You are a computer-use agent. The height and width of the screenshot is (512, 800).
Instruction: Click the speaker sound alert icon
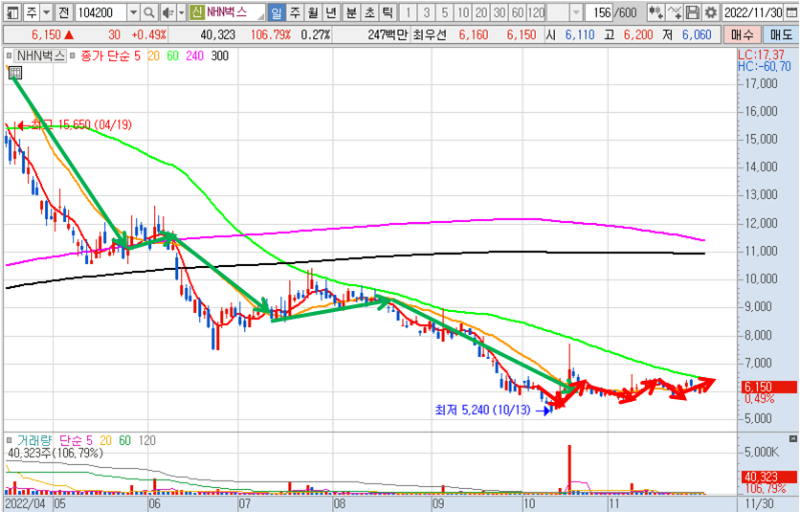(167, 12)
